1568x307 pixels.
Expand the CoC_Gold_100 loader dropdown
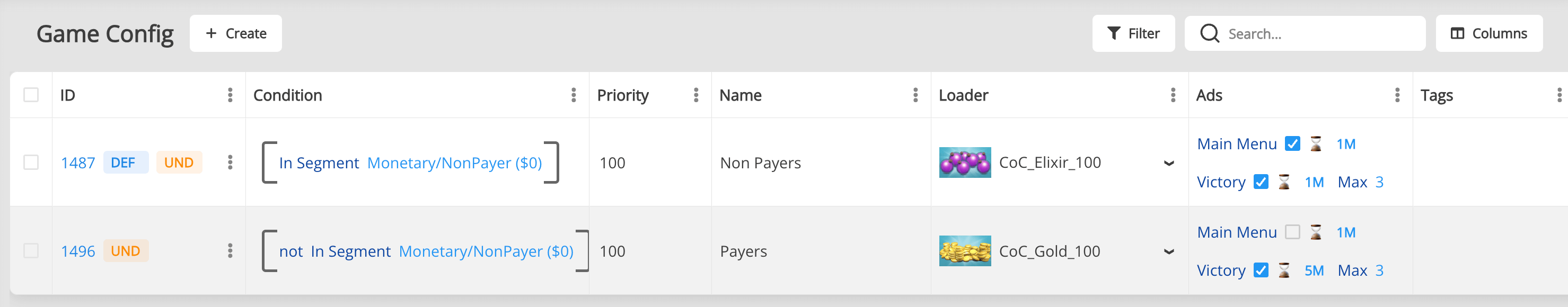(1168, 251)
